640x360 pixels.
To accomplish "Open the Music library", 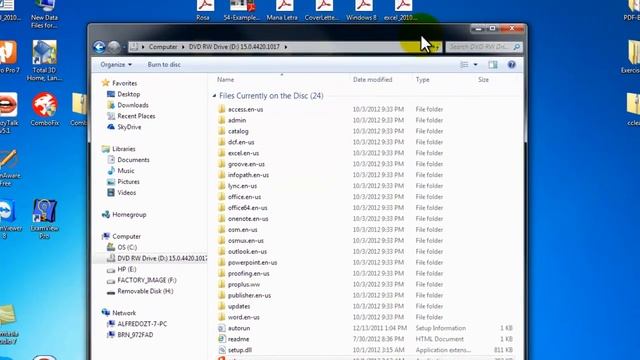I will [x=126, y=171].
